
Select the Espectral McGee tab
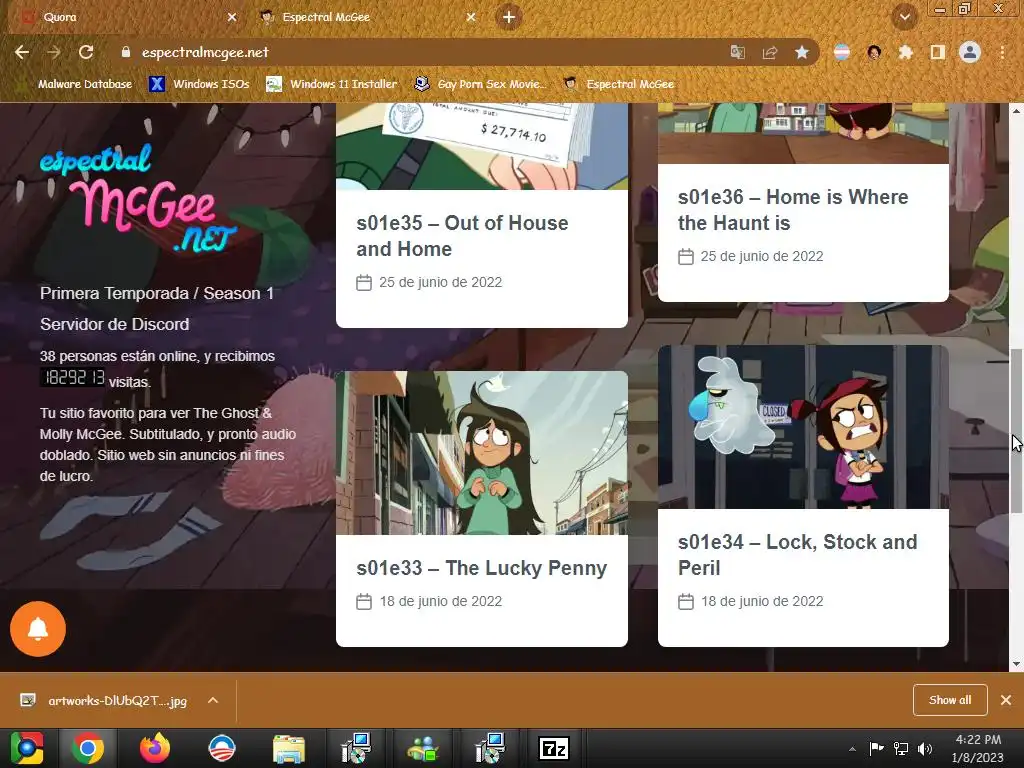[x=366, y=17]
